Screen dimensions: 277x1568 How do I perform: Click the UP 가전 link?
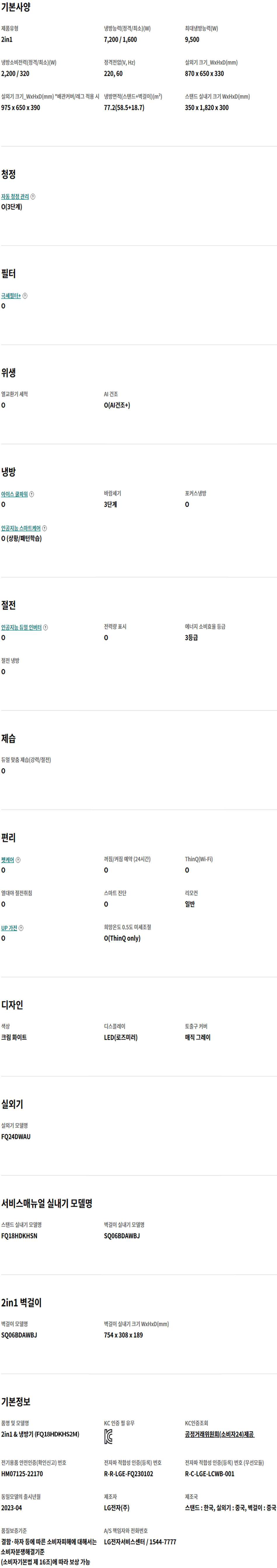[x=9, y=928]
